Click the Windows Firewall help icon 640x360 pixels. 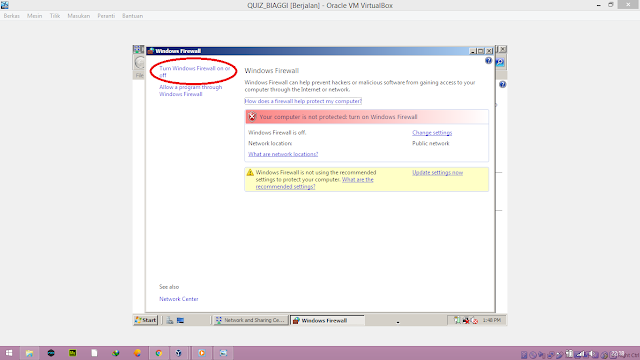click(488, 60)
